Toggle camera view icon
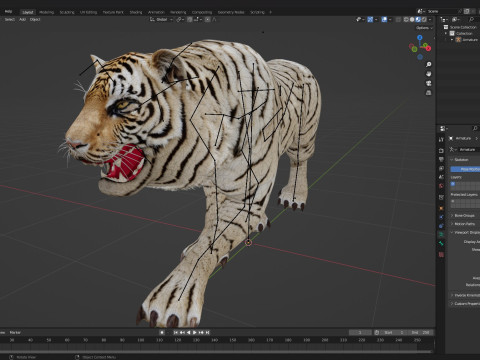480x360 pixels. (x=429, y=83)
